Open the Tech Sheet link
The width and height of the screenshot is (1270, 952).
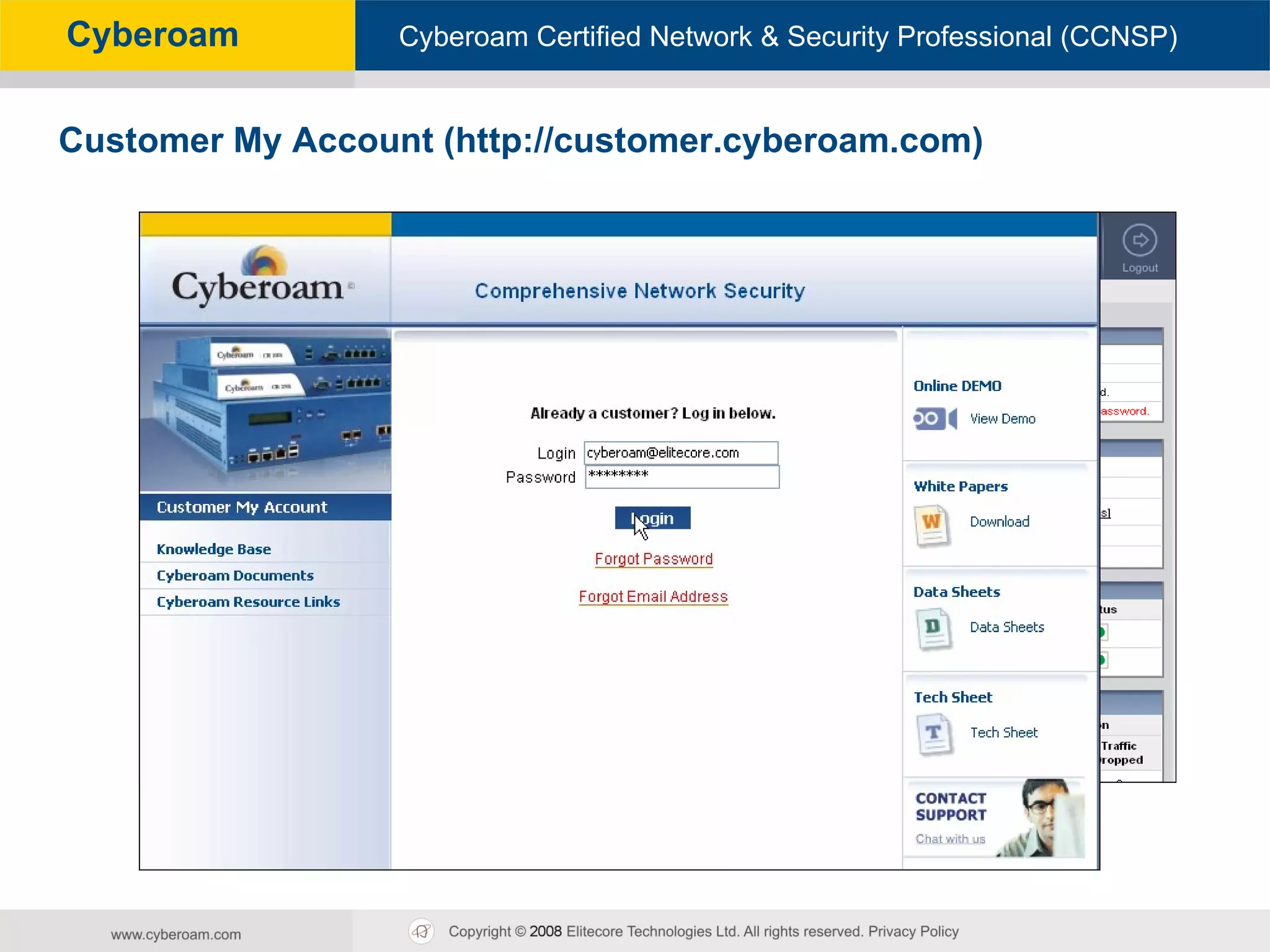(x=1004, y=733)
